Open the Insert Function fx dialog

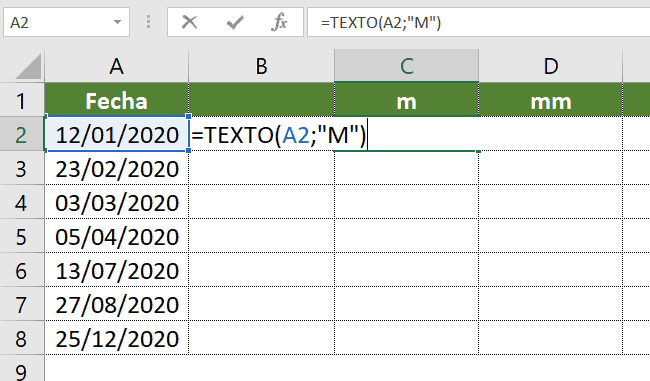(279, 22)
